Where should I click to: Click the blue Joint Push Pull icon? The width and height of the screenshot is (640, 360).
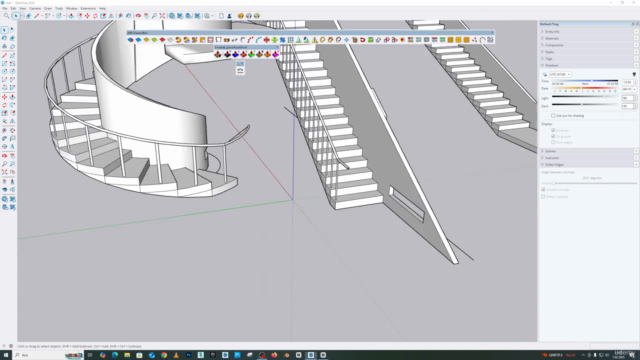point(236,54)
